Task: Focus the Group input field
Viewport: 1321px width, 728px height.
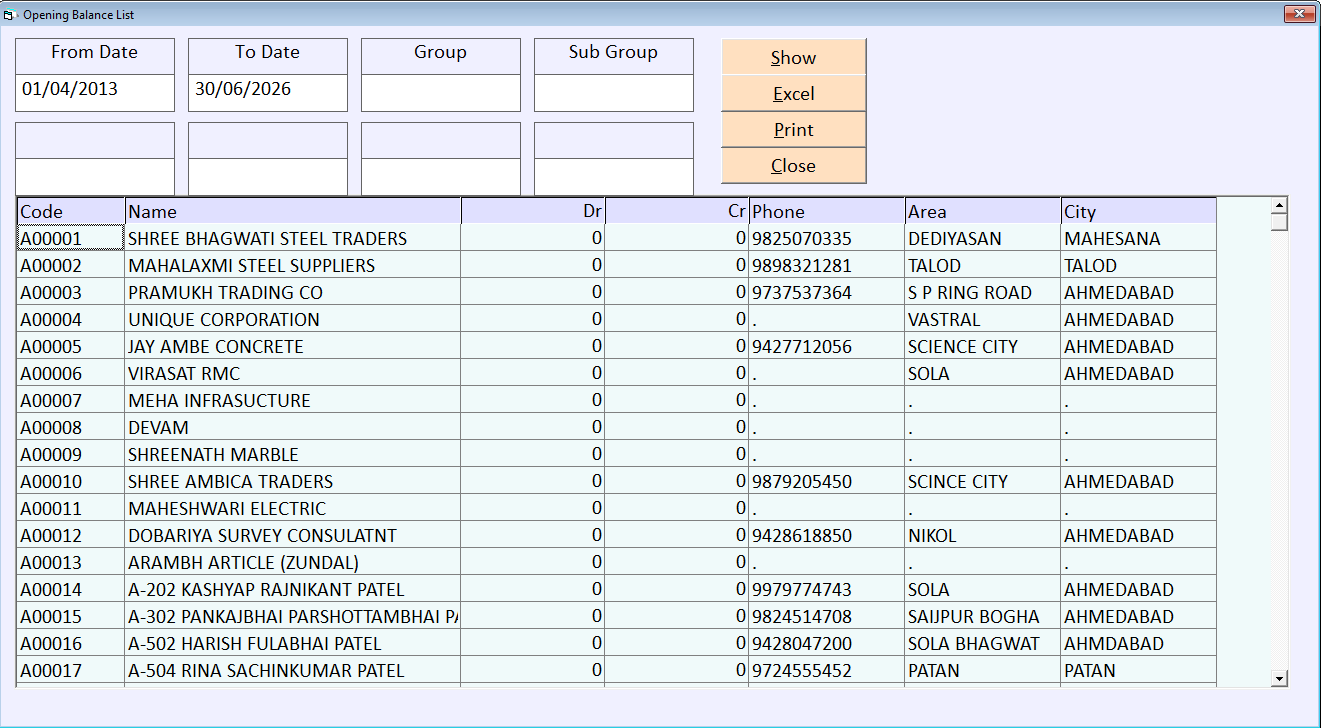Action: click(x=441, y=92)
